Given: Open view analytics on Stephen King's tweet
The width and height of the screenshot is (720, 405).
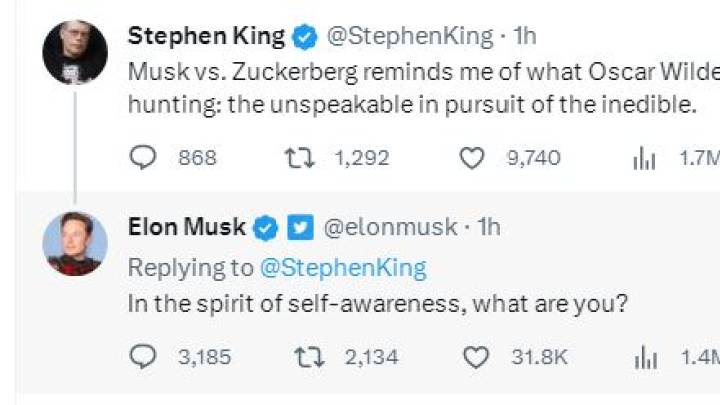Looking at the screenshot, I should click(x=644, y=159).
